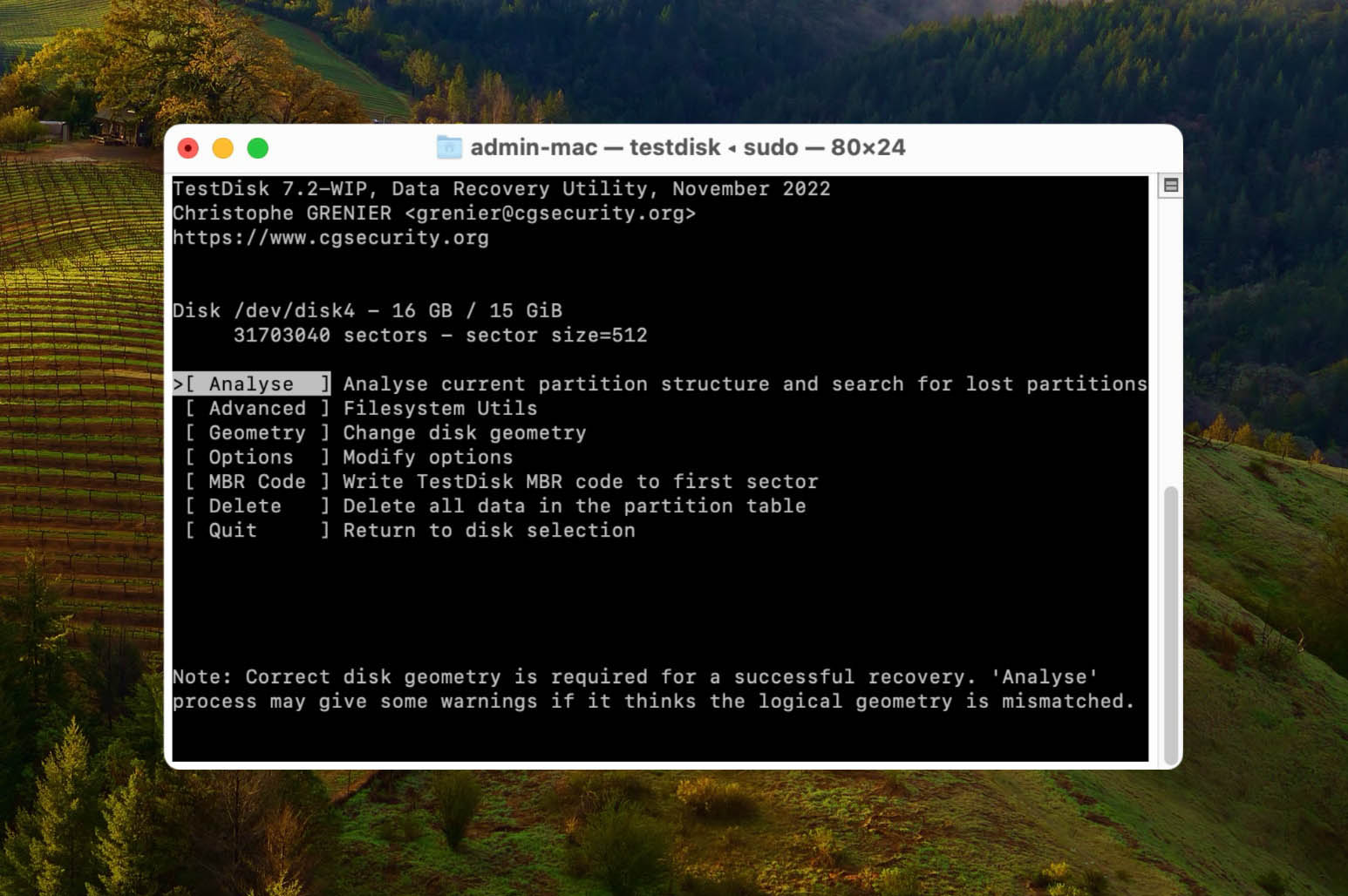Click the TestDisk 7.2-WIP version header
1348x896 pixels.
pyautogui.click(x=501, y=188)
